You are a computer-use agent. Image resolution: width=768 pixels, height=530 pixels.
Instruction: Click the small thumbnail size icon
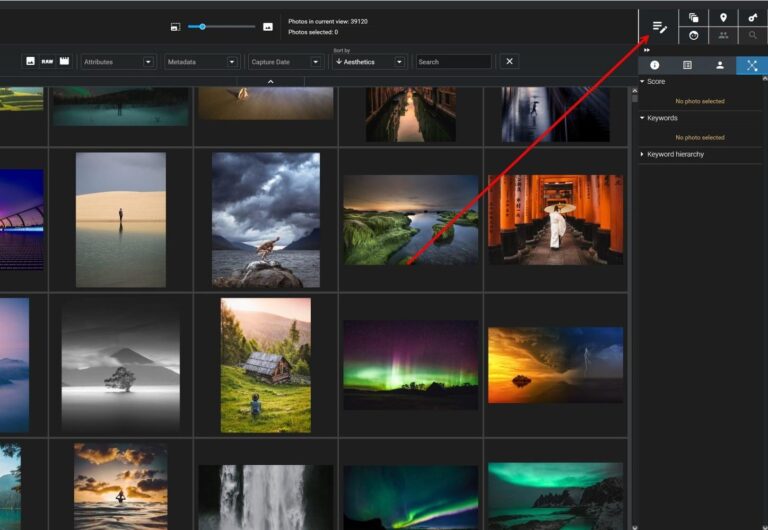coord(175,27)
